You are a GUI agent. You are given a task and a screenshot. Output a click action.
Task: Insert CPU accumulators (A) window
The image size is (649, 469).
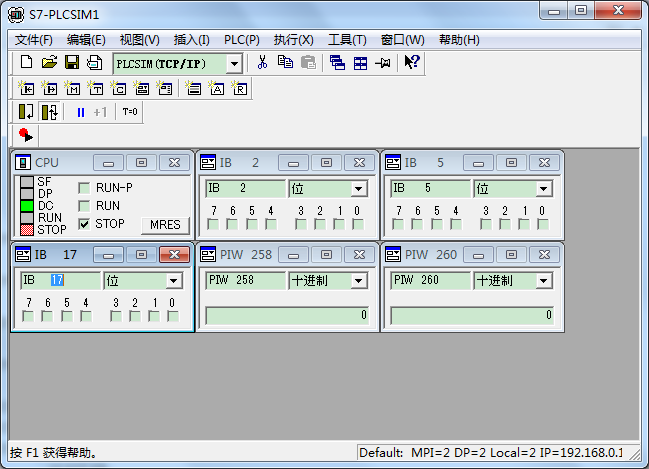click(x=216, y=88)
